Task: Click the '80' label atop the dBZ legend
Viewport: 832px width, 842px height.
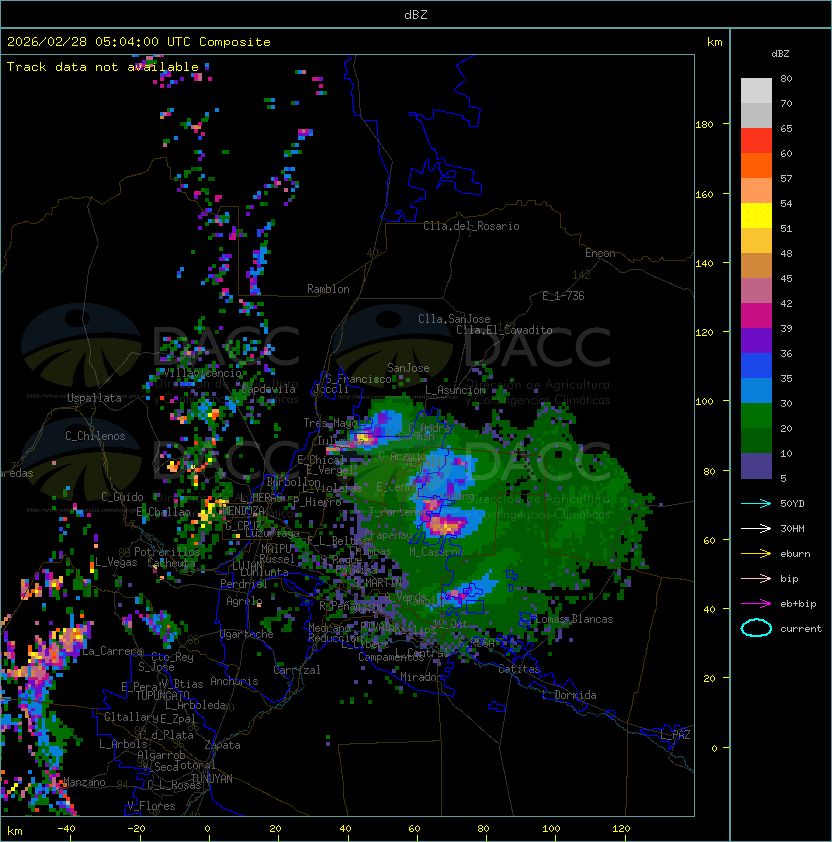Action: 786,78
